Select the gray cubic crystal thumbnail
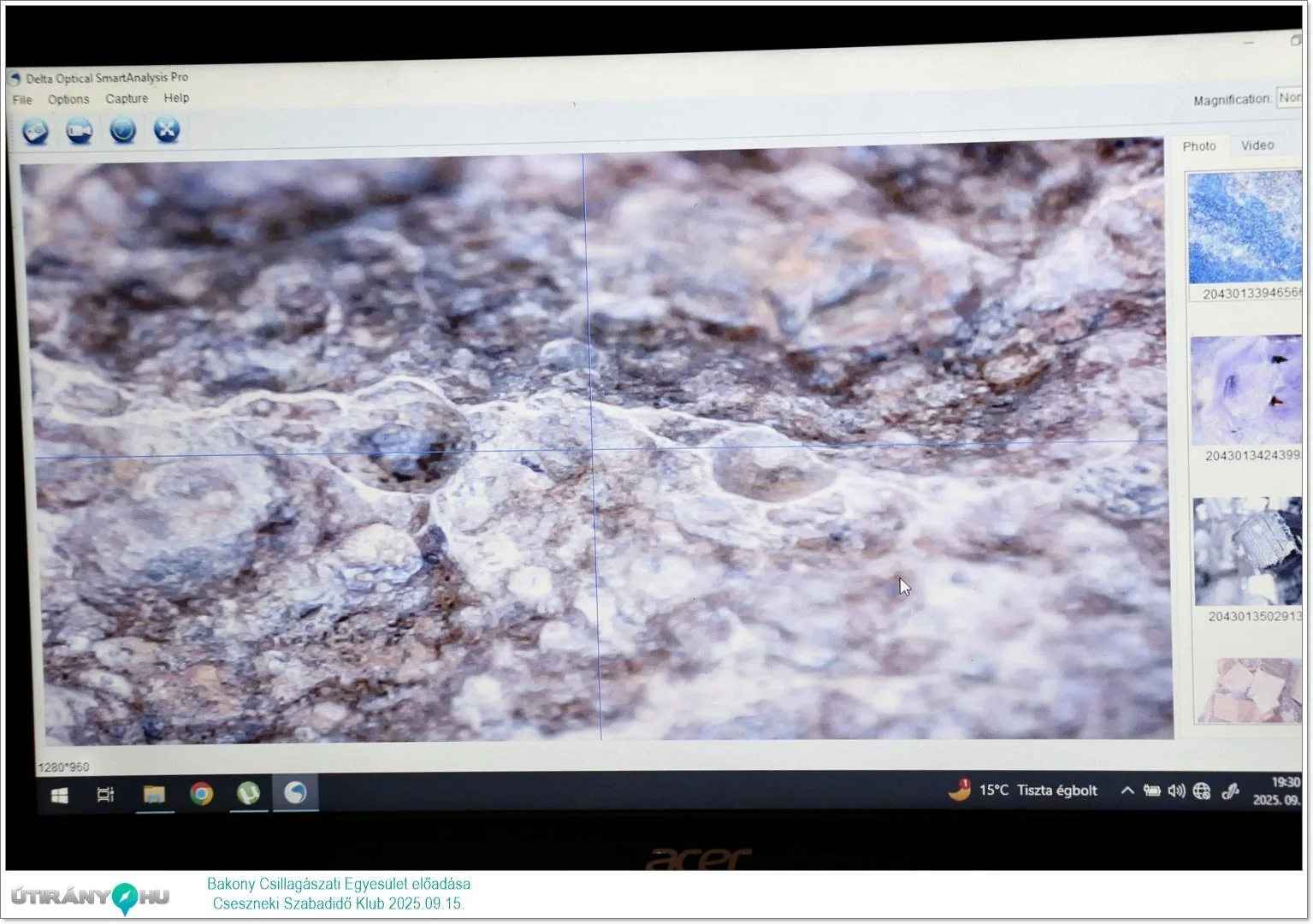The image size is (1313, 924). pyautogui.click(x=1247, y=551)
